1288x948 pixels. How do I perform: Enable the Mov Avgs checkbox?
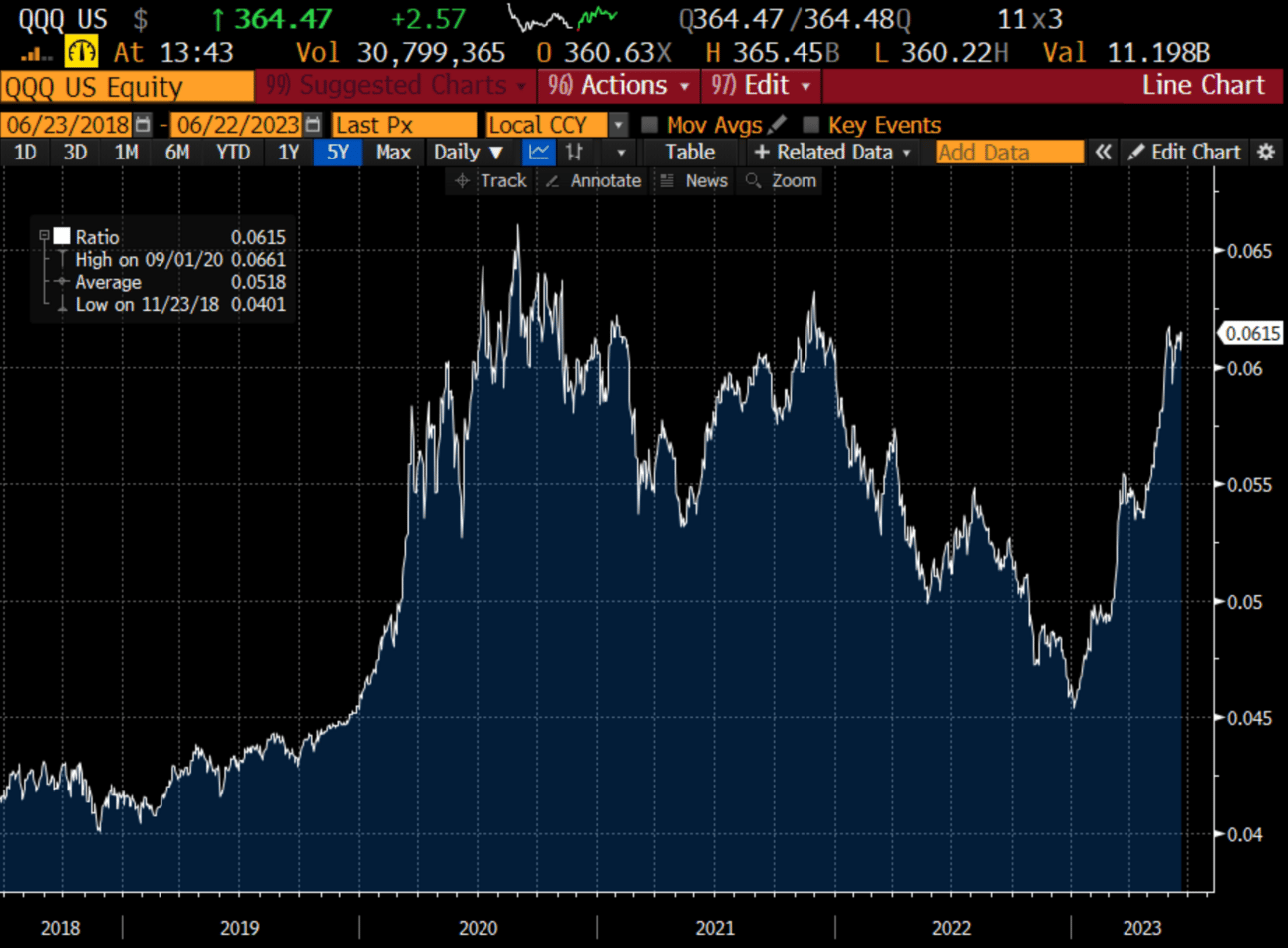click(650, 125)
